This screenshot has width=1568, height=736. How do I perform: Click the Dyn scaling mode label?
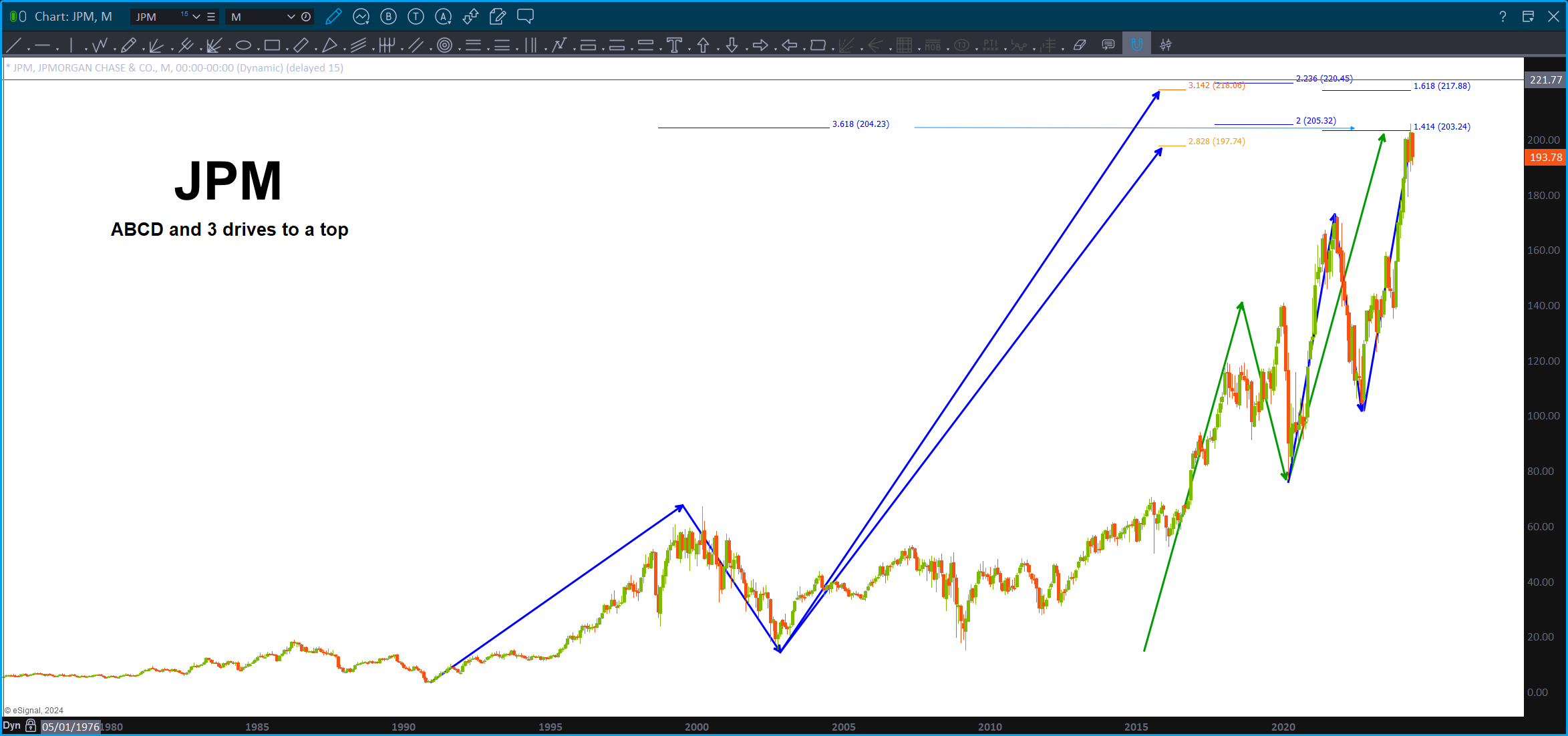pos(11,726)
